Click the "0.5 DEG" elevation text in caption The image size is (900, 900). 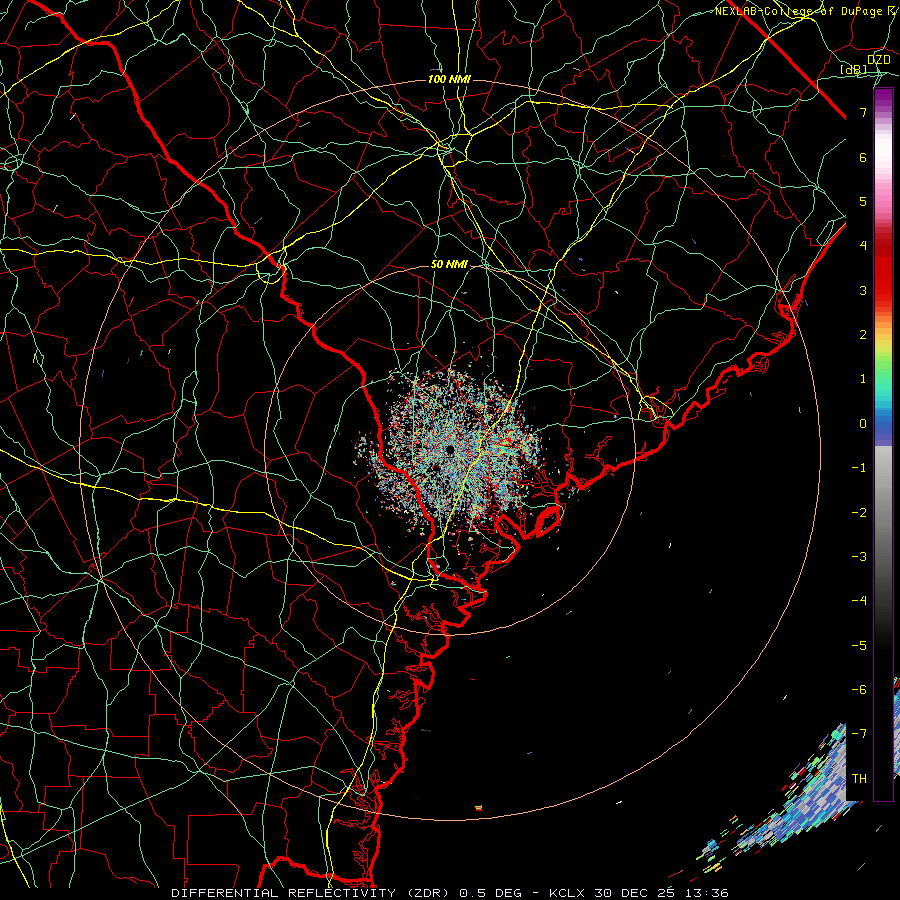click(x=490, y=893)
